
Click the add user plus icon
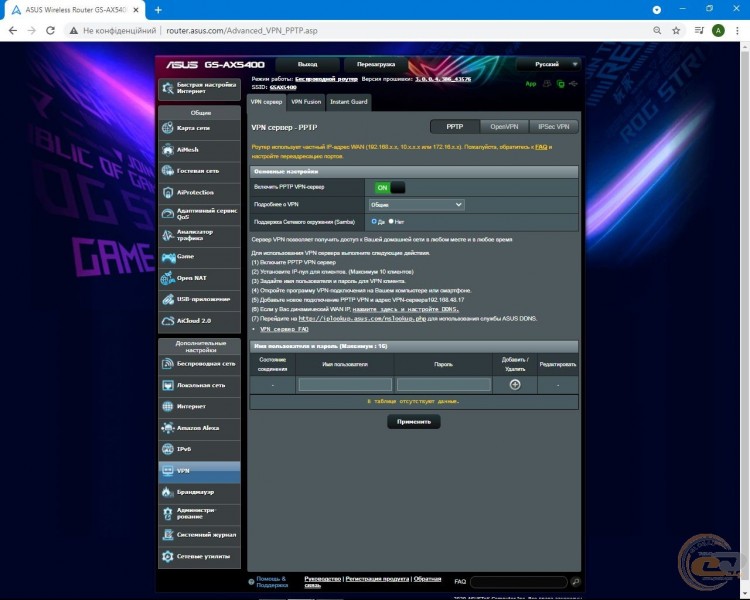point(515,385)
